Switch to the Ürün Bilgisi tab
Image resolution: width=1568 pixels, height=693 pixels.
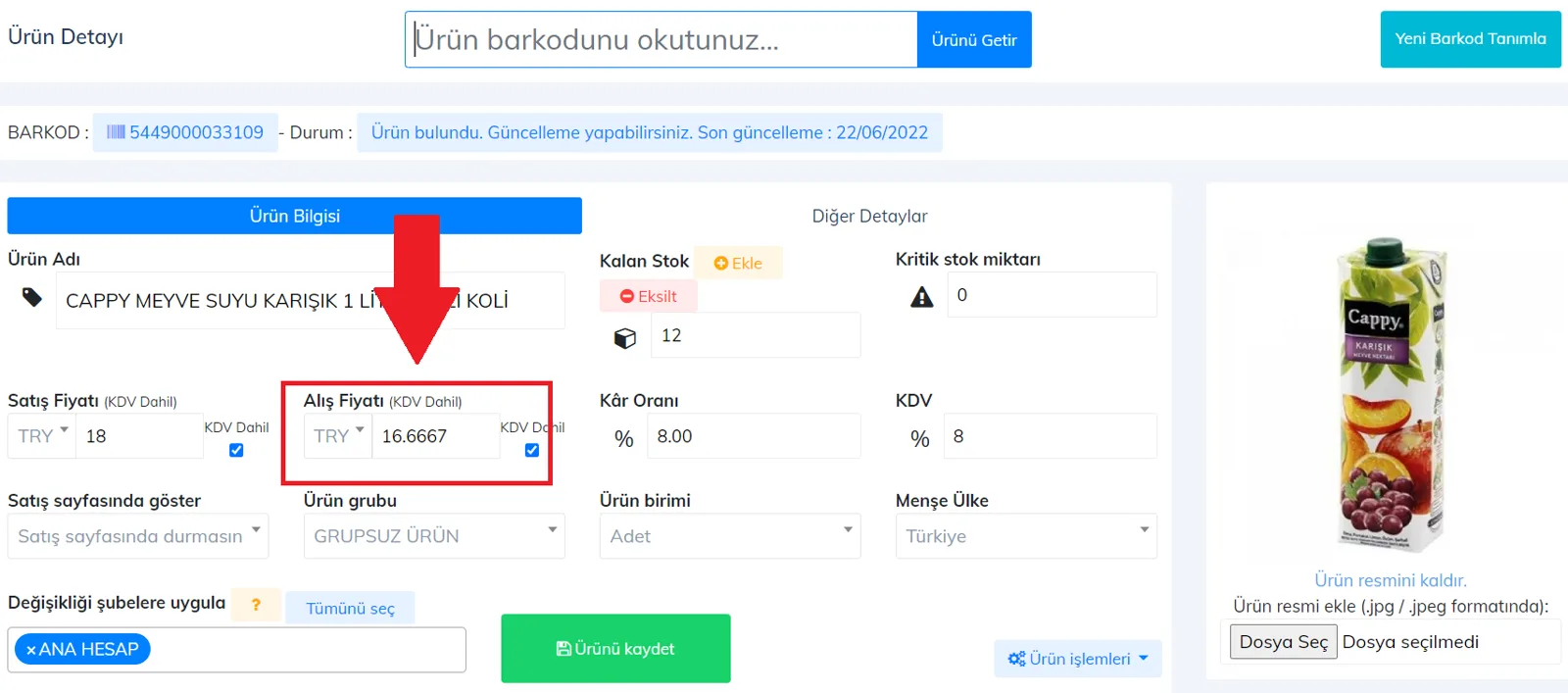[295, 216]
